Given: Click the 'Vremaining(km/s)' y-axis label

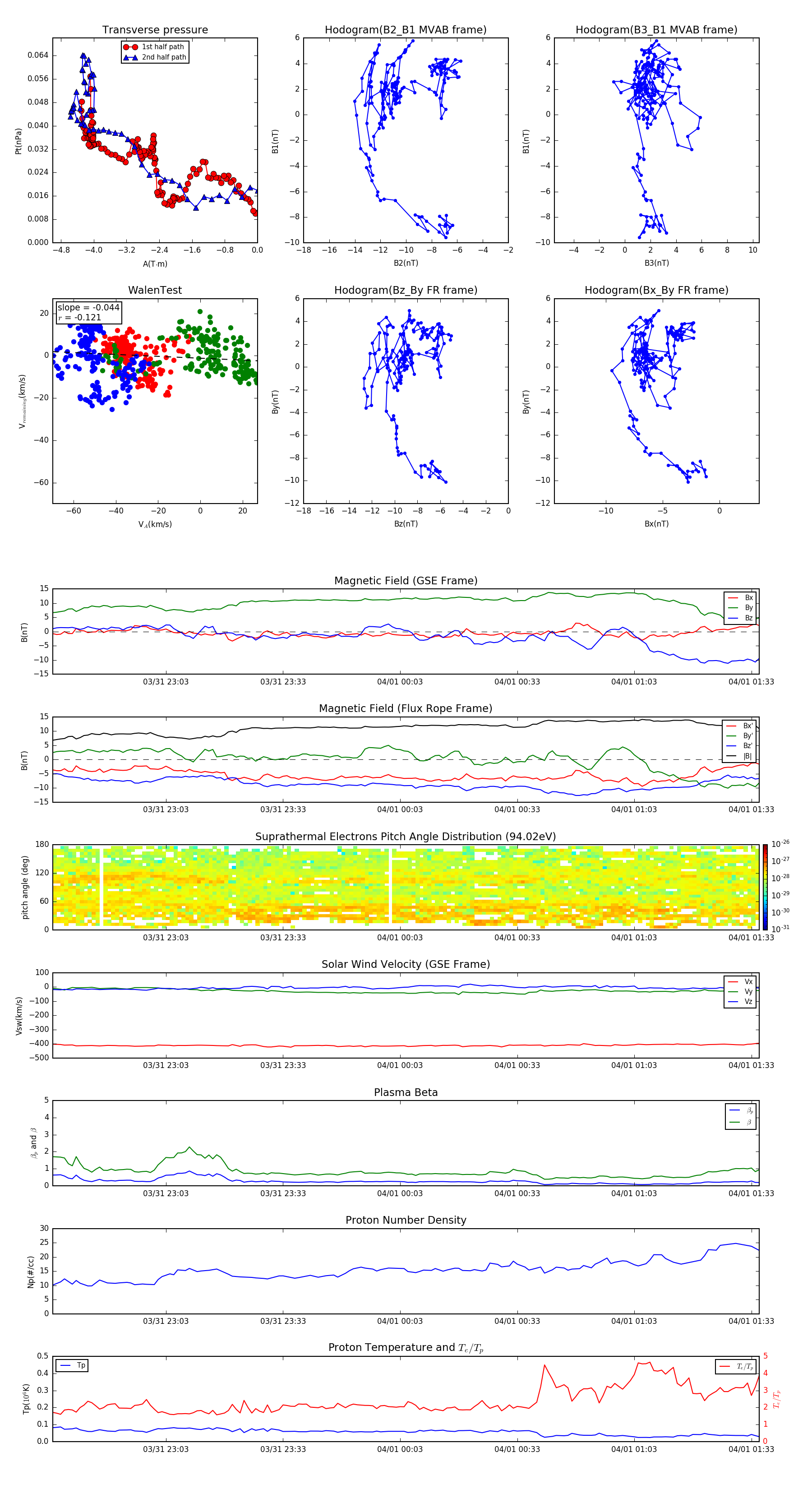Looking at the screenshot, I should tap(23, 401).
